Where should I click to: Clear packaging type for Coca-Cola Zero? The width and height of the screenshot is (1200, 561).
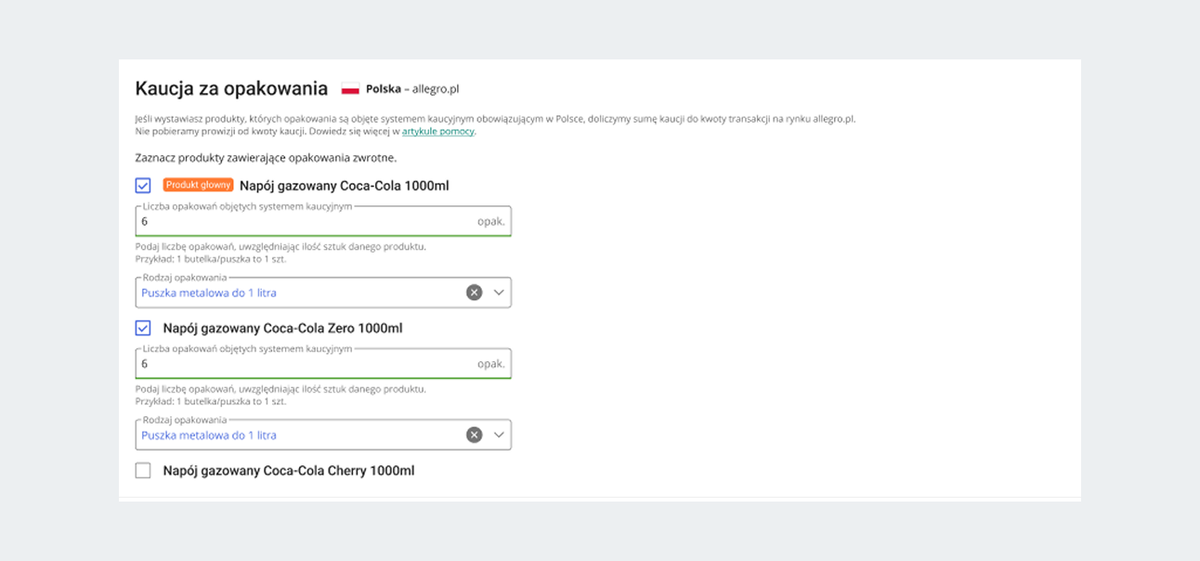(474, 435)
